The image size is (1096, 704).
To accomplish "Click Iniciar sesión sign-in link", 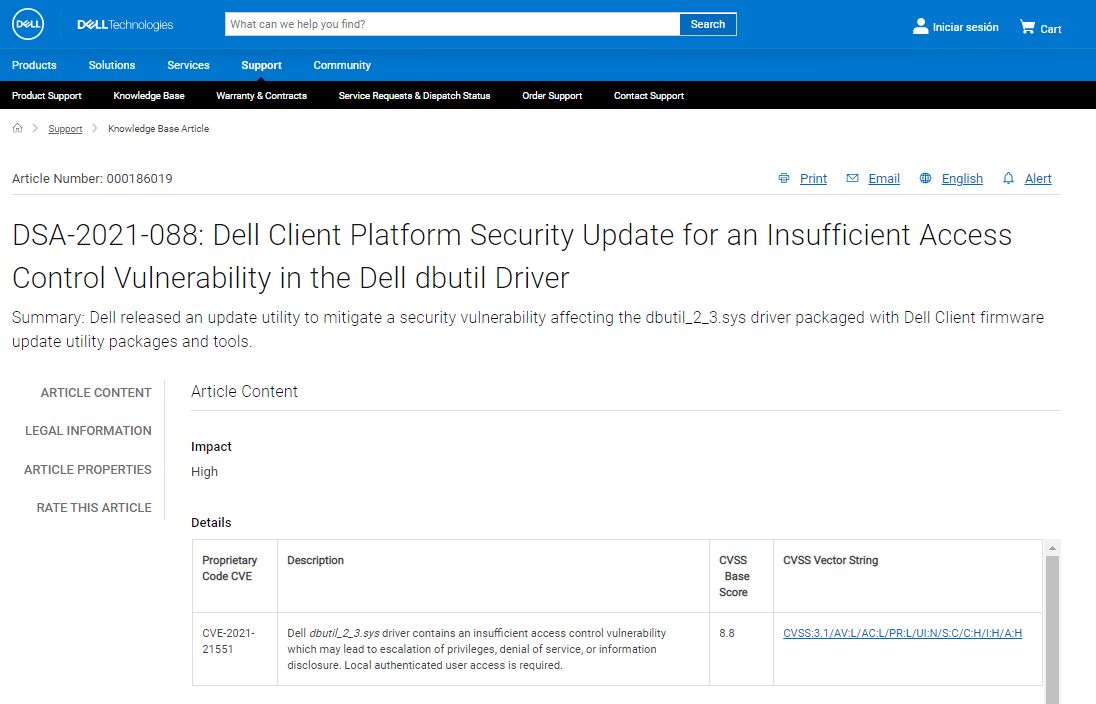I will point(965,27).
